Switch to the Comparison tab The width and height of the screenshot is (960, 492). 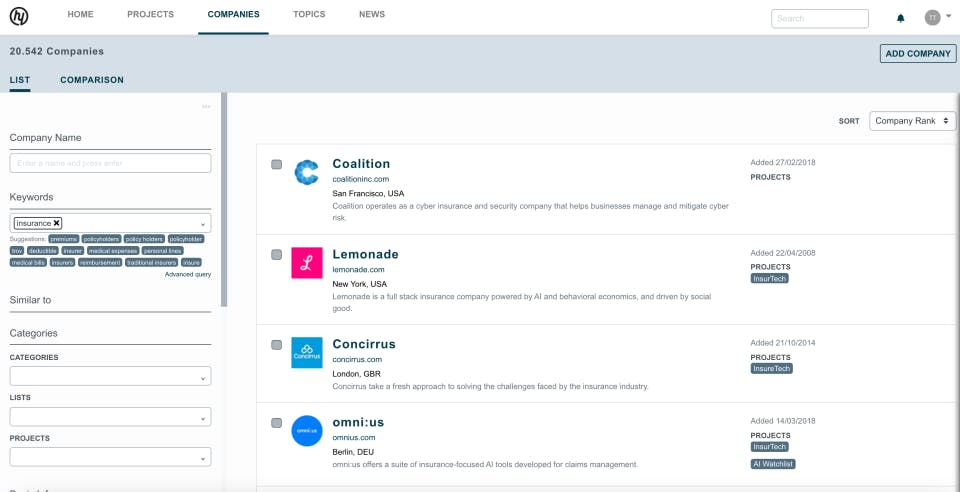coord(92,80)
